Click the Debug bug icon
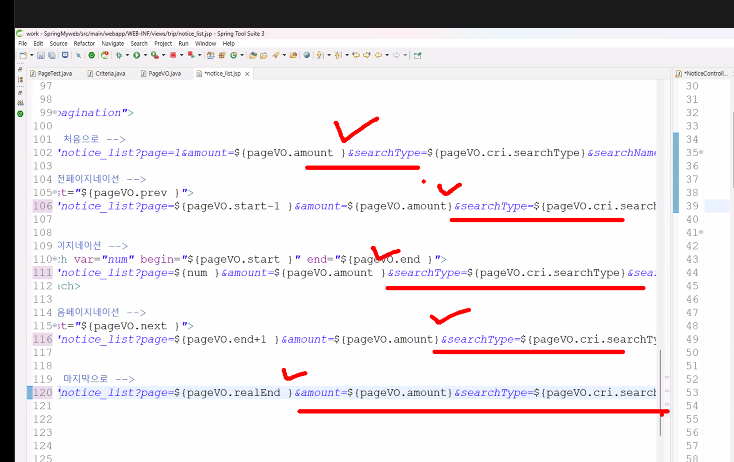 [119, 55]
